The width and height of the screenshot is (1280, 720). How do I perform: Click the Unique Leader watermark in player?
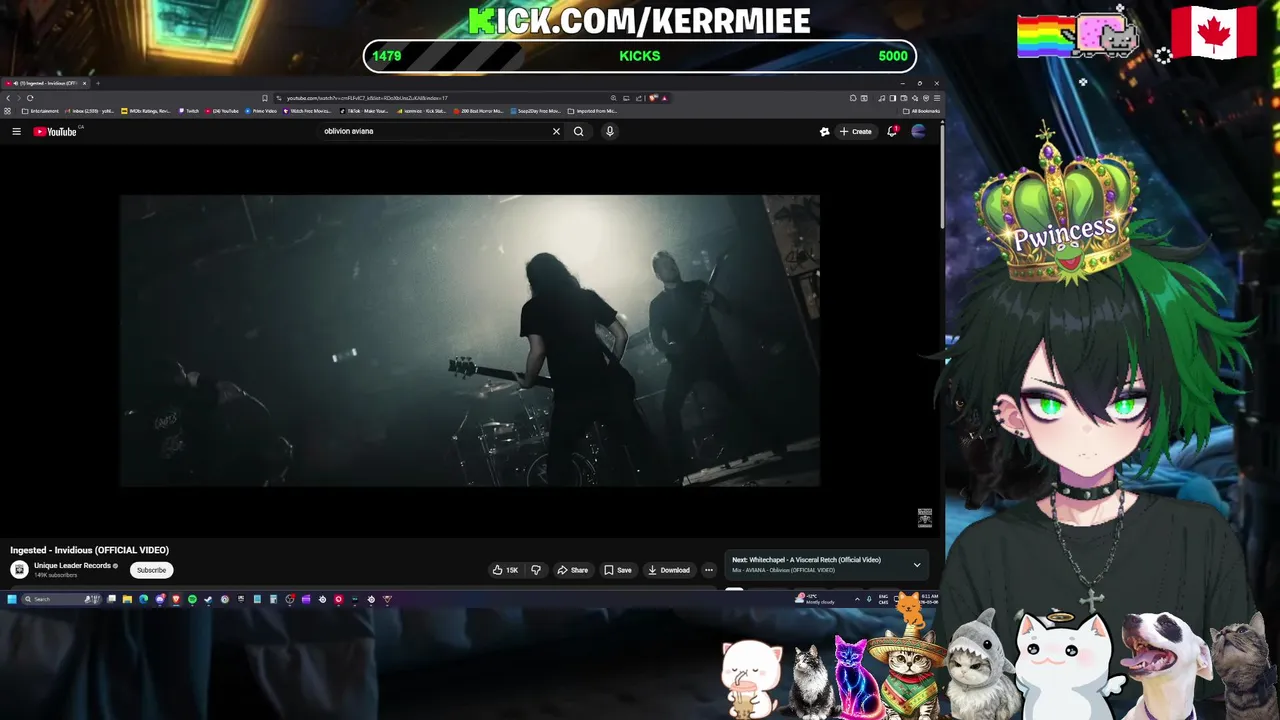[925, 517]
